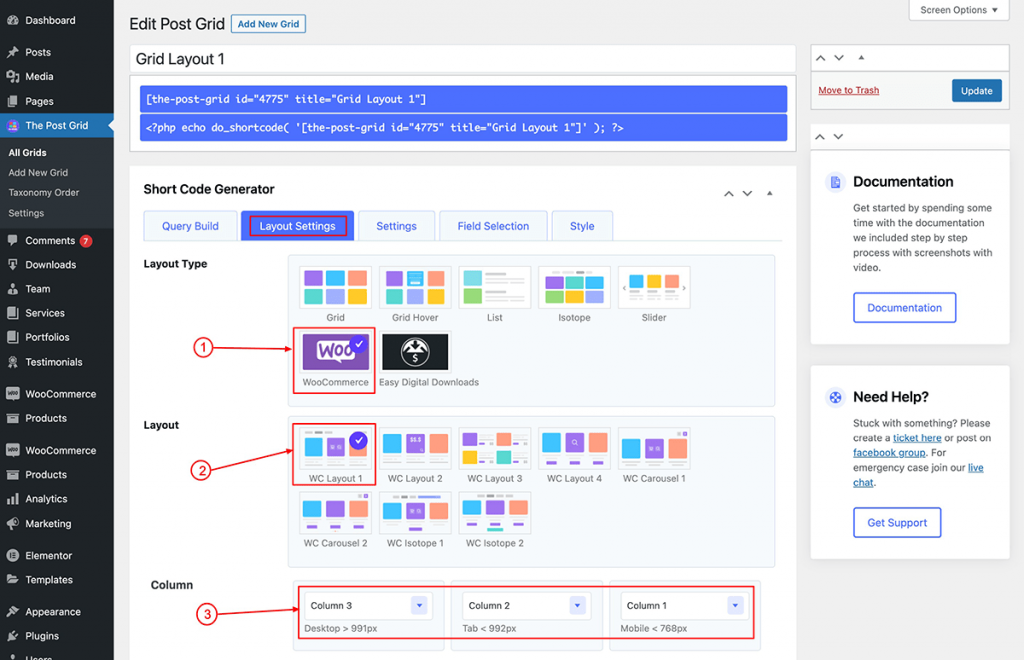Click the Update button
1024x660 pixels.
(x=976, y=91)
